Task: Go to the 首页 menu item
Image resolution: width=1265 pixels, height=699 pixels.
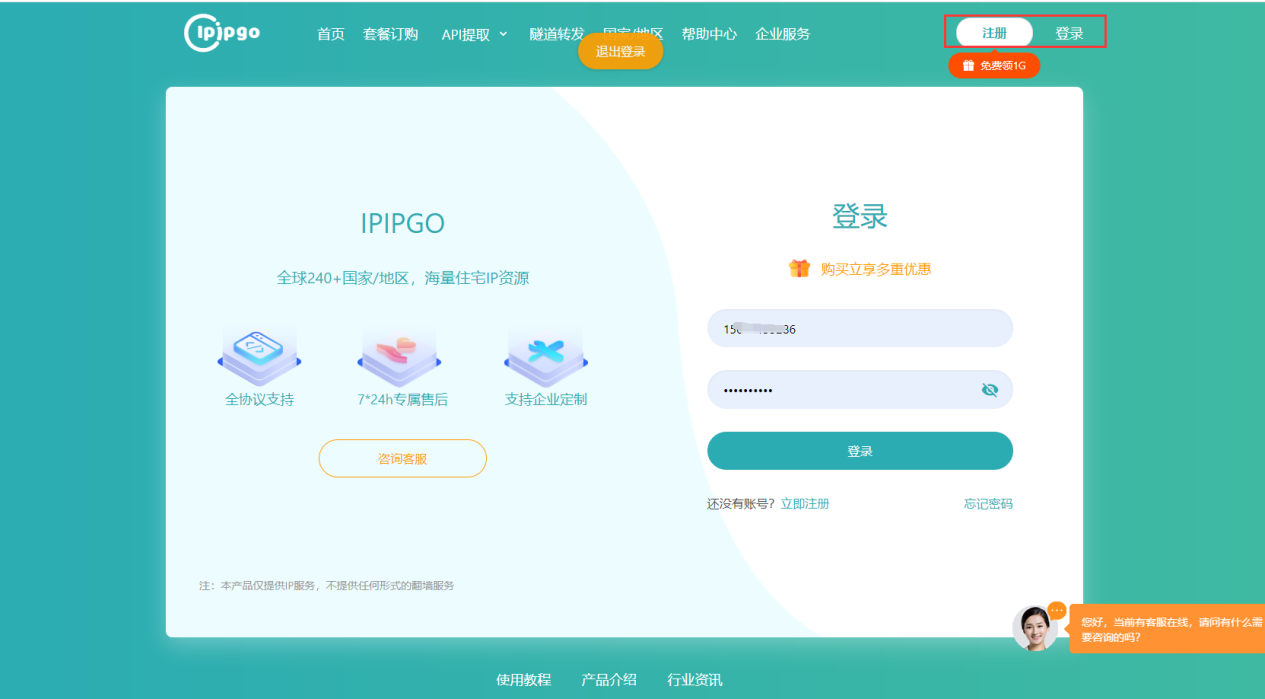Action: [331, 34]
